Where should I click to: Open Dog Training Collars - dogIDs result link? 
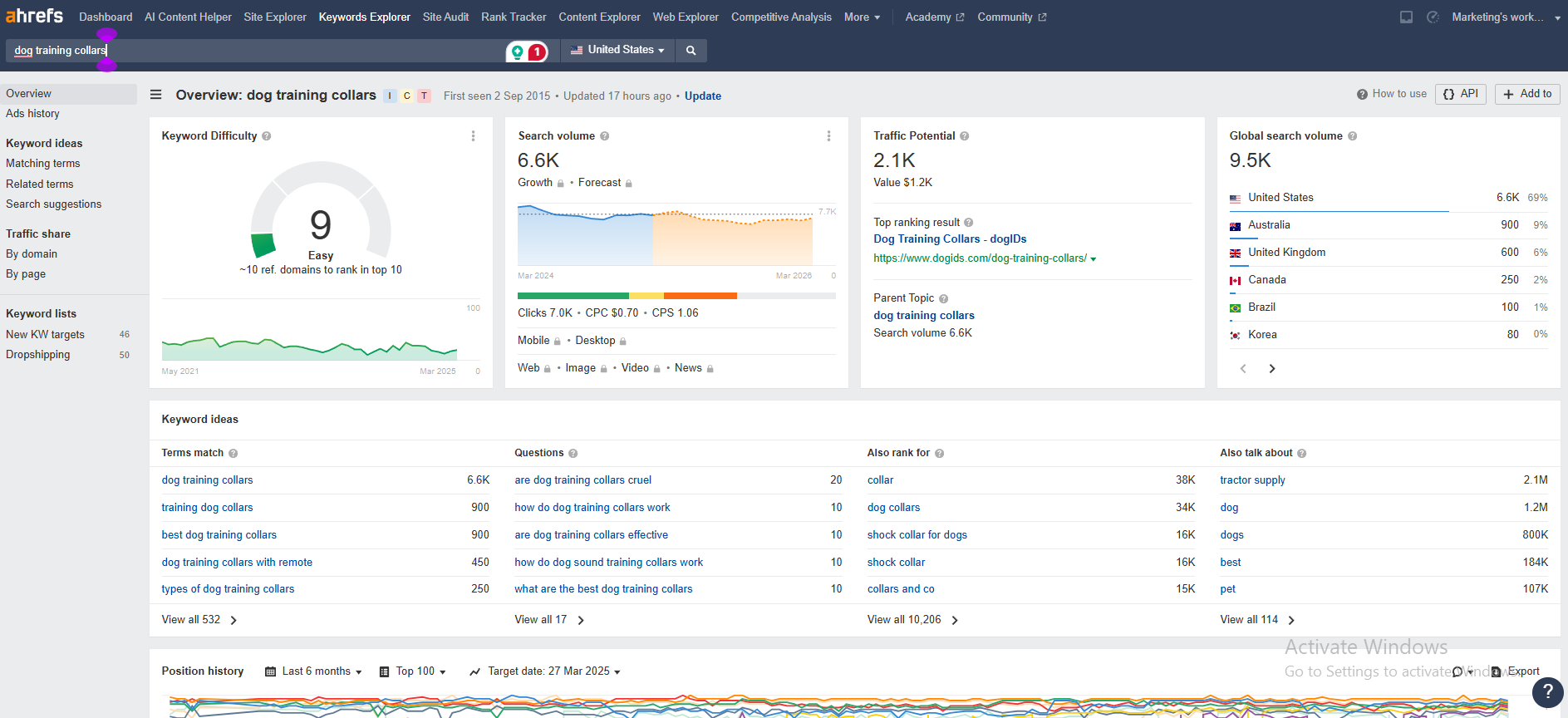click(950, 239)
